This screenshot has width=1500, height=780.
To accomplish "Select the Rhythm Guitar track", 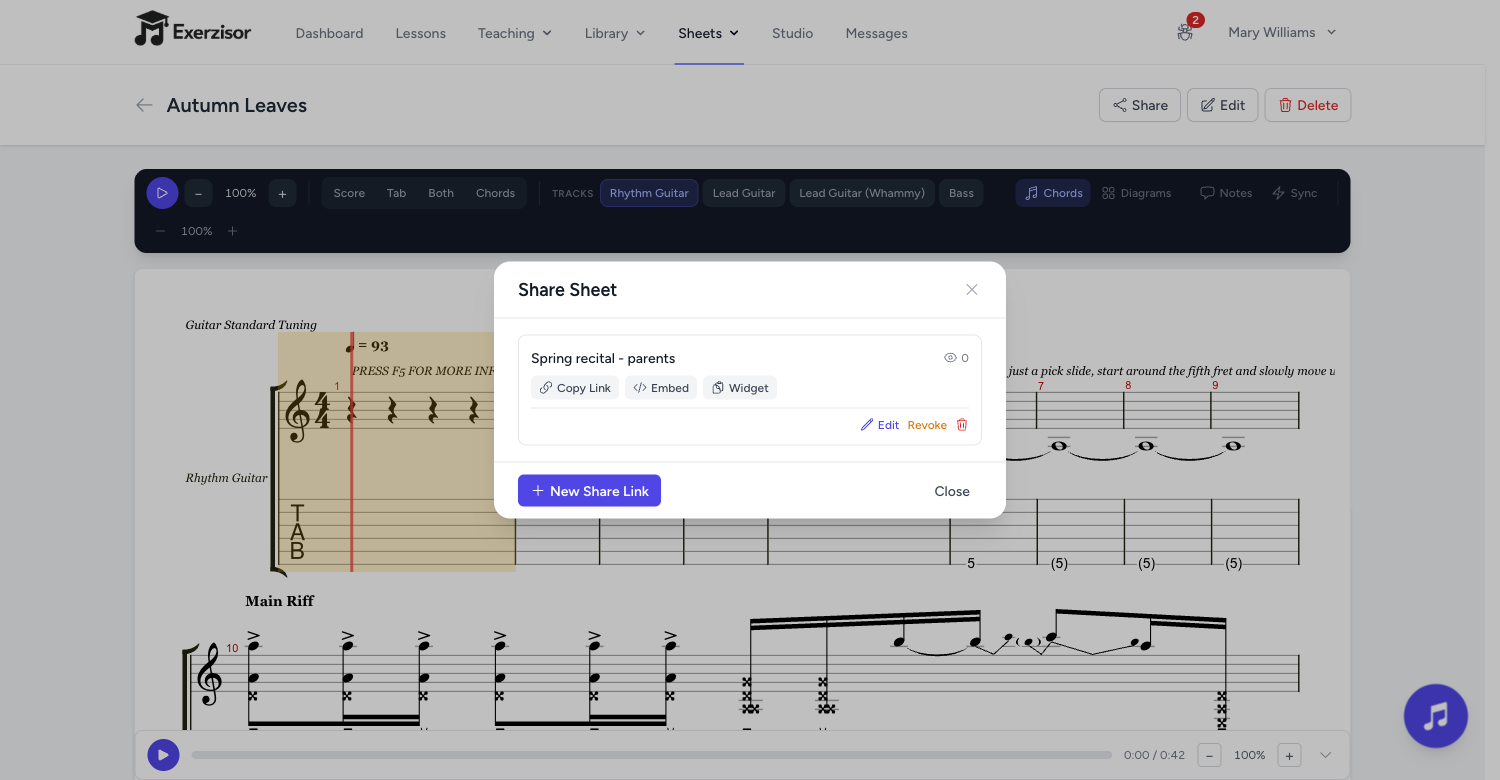I will (x=649, y=193).
